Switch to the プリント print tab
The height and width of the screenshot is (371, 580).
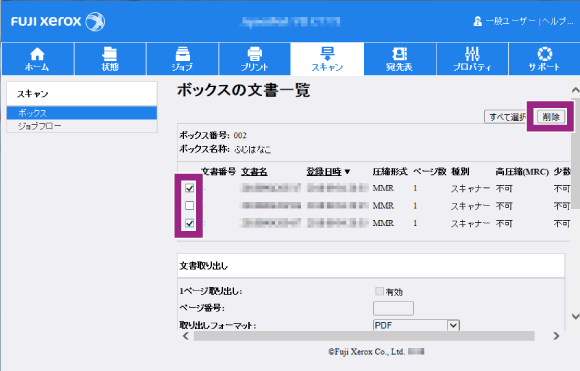point(254,59)
